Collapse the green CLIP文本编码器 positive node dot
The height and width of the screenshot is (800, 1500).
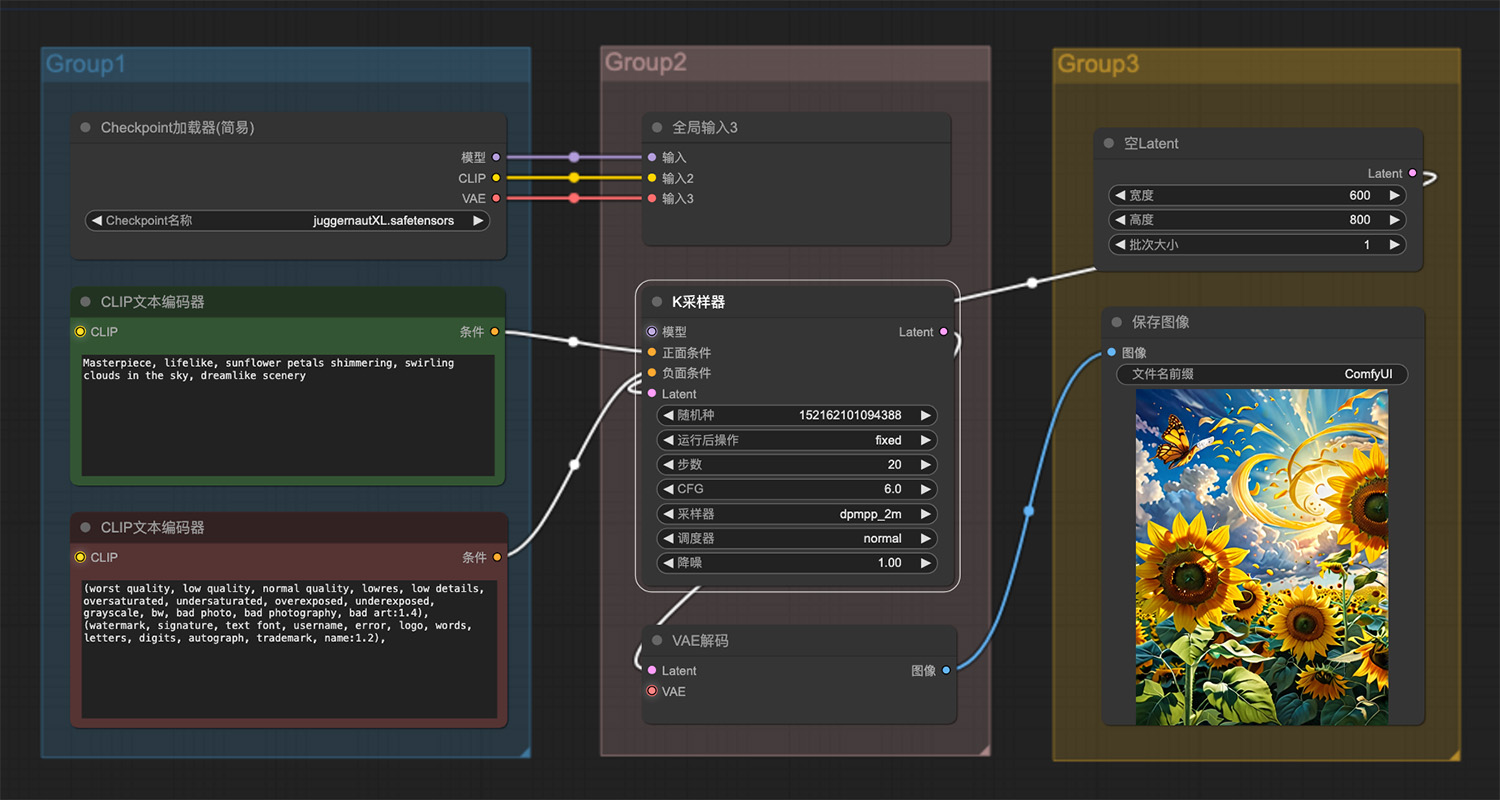point(85,302)
